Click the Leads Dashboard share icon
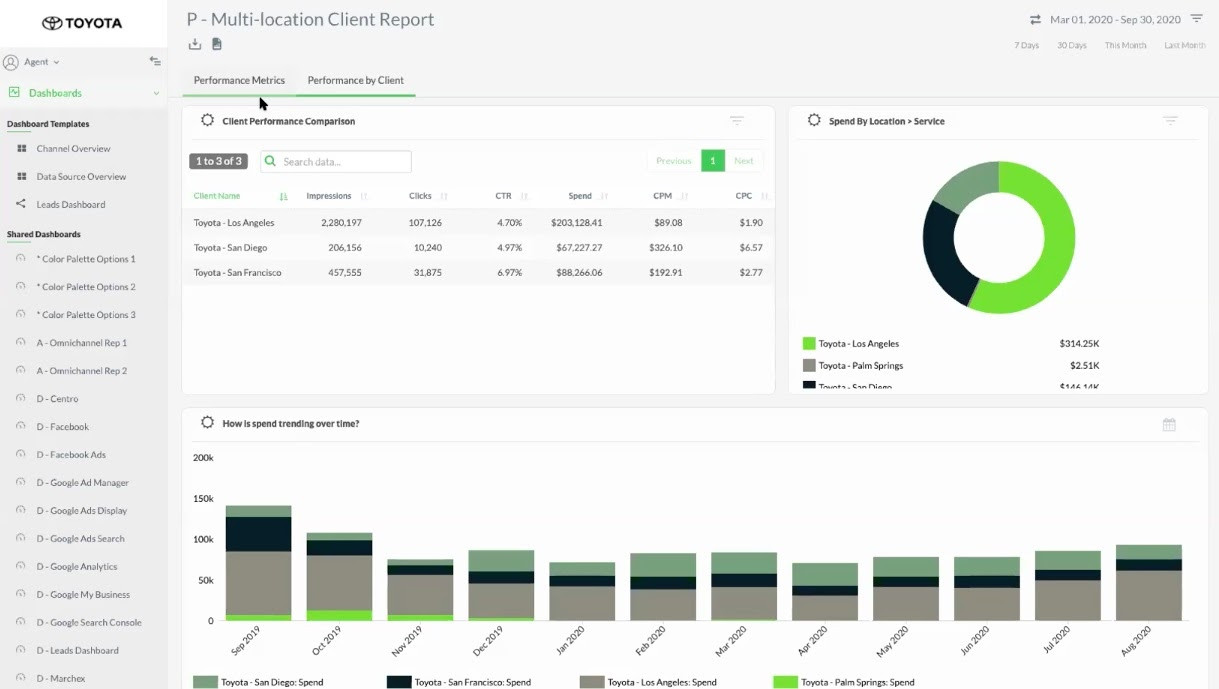This screenshot has height=689, width=1219. 21,204
